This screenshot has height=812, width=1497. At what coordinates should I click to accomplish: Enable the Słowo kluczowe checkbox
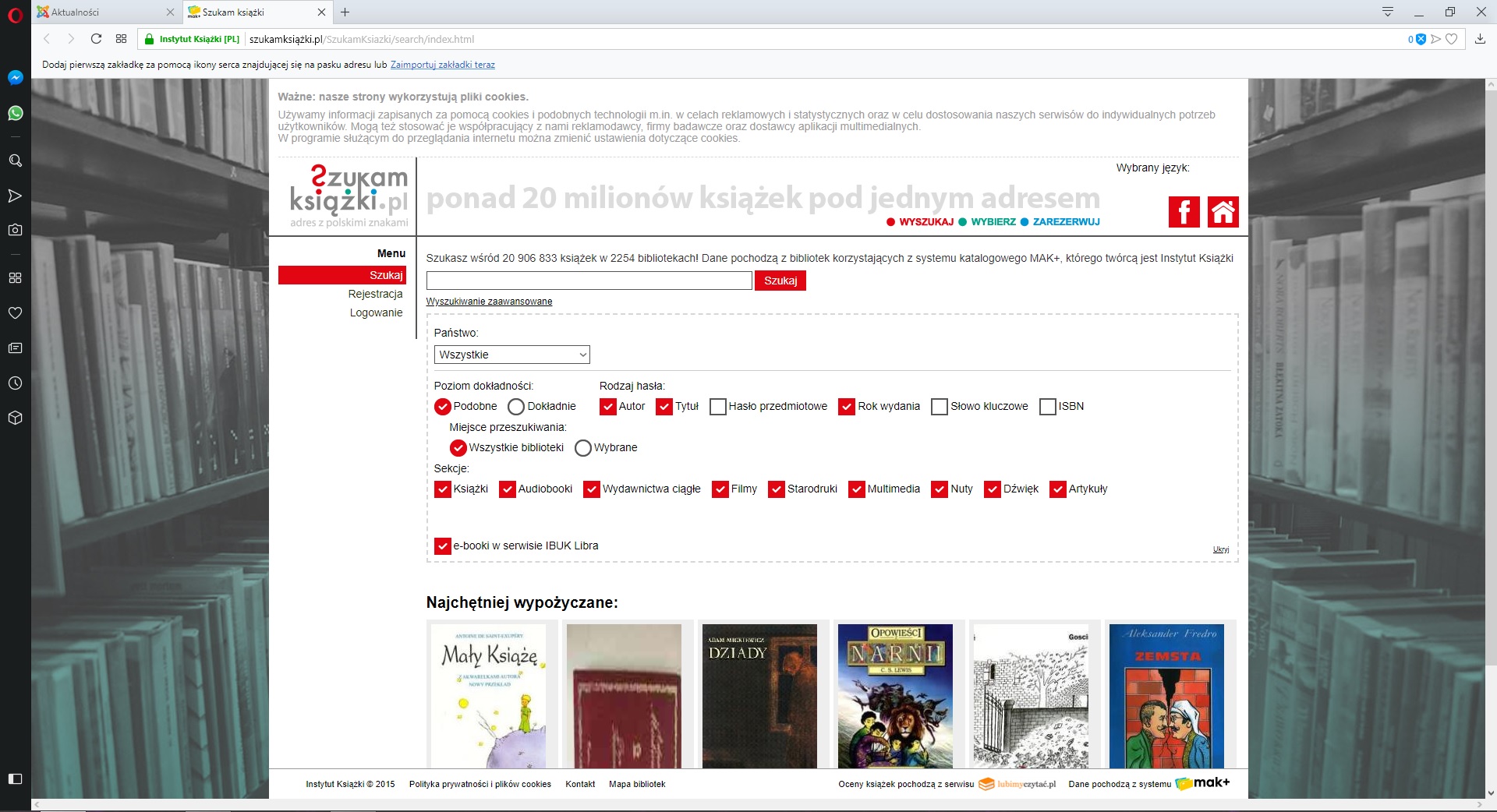pyautogui.click(x=940, y=407)
